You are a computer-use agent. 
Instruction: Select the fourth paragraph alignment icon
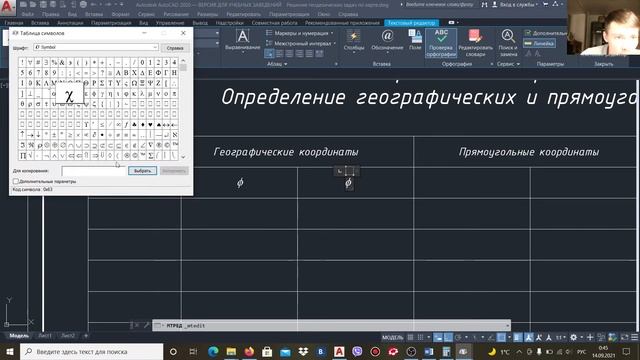coord(299,53)
